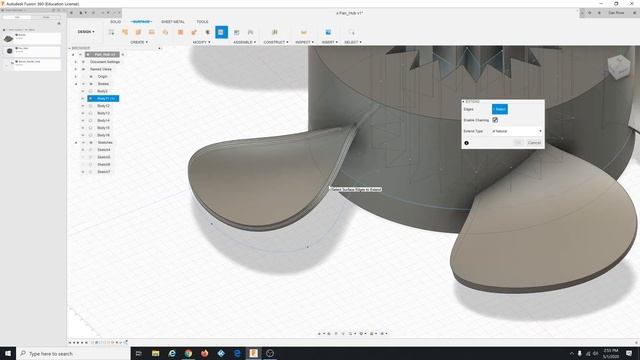640x360 pixels.
Task: Click the Viewports icon in bottom navigation bar
Action: point(382,333)
